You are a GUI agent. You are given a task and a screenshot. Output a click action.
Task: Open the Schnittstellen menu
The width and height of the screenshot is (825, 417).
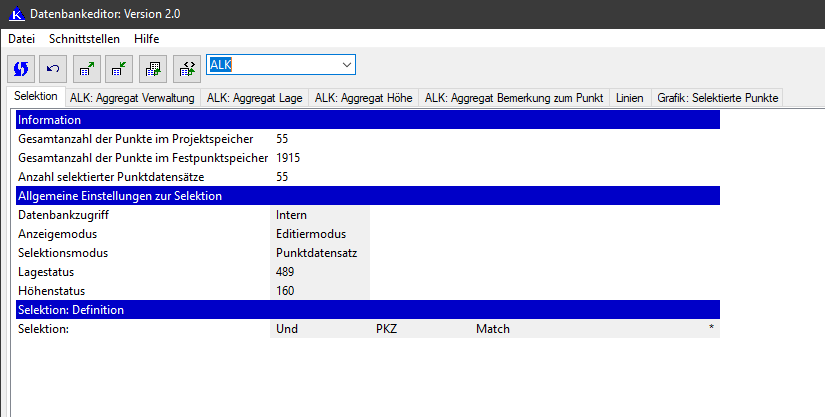click(84, 38)
